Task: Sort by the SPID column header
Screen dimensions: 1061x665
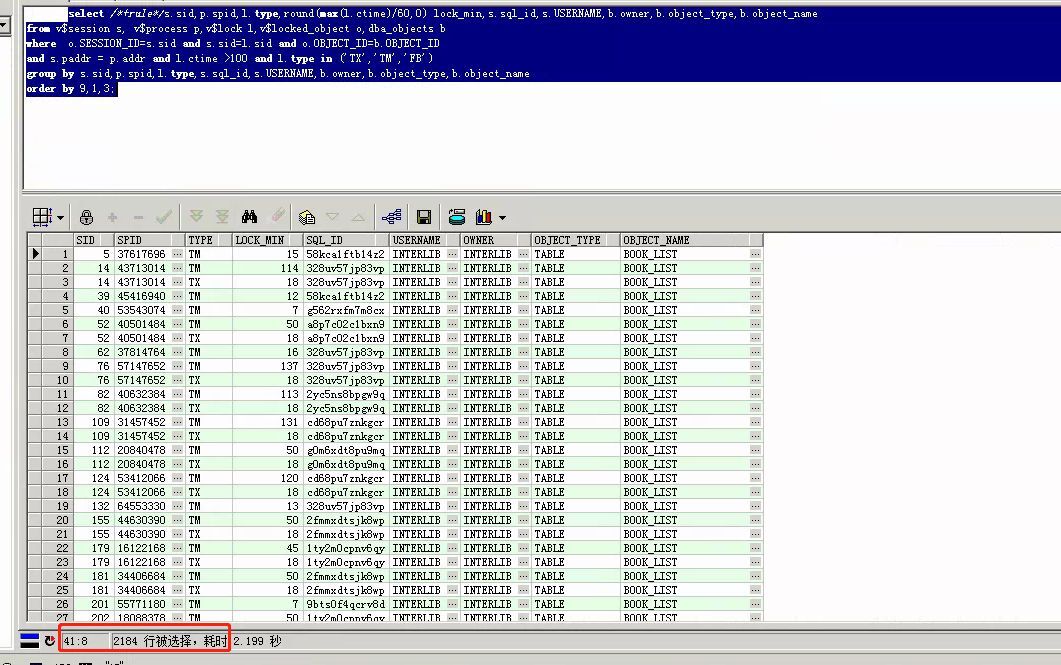Action: [150, 240]
